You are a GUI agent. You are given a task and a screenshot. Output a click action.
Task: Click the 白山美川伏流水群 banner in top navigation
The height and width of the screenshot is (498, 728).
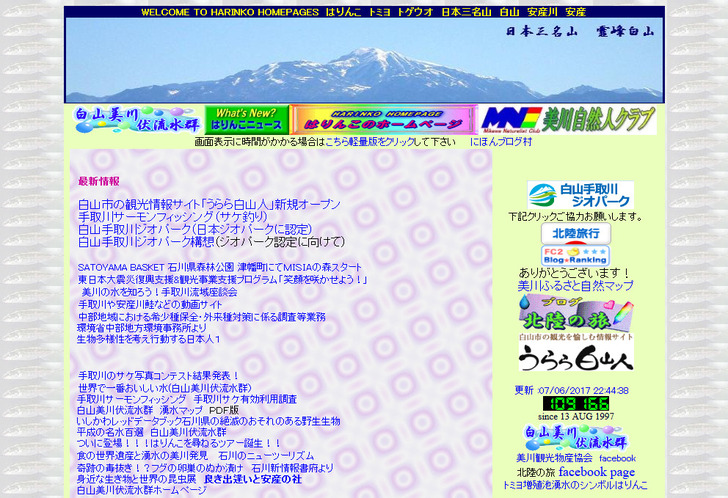(137, 120)
